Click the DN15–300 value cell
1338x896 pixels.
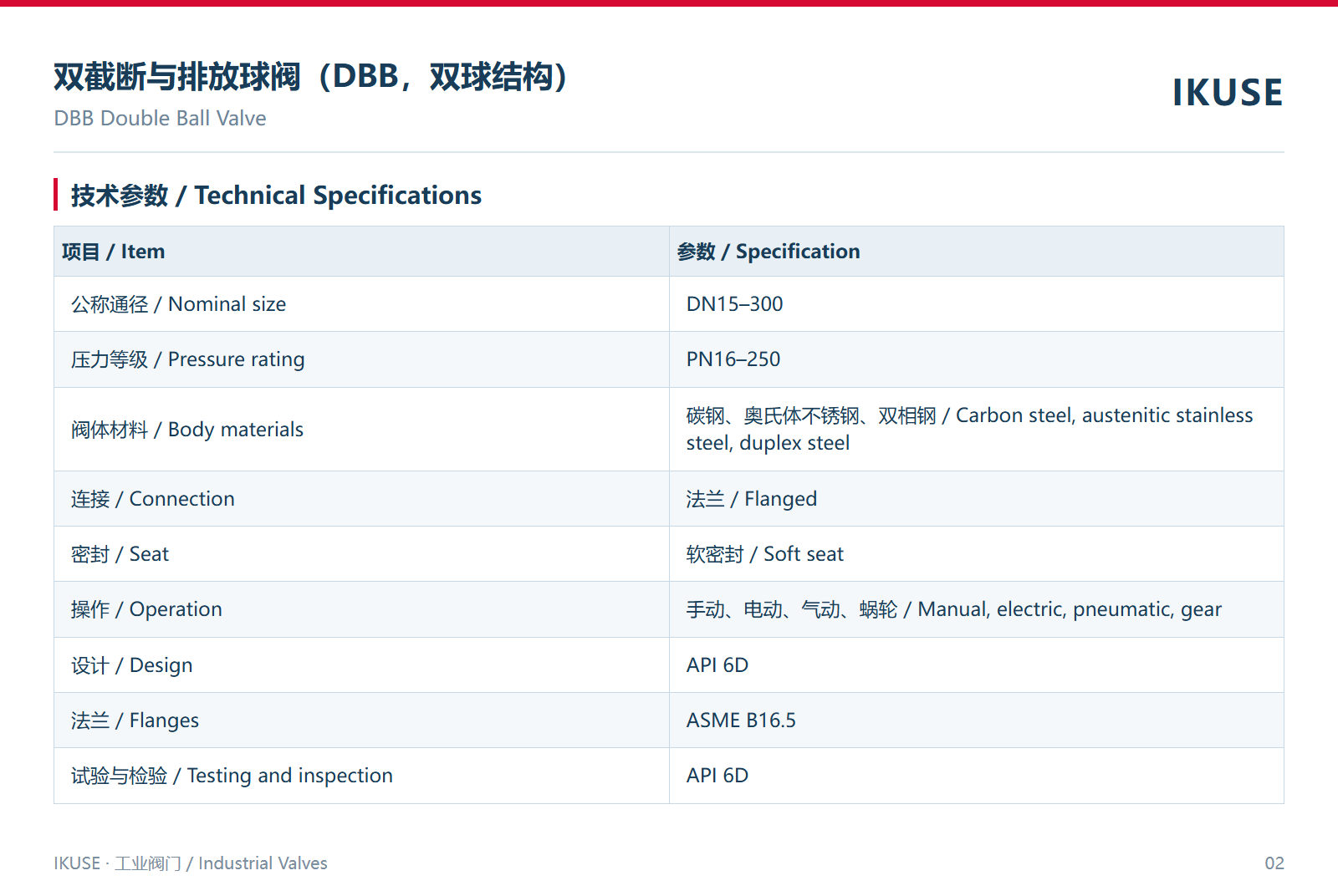tap(977, 304)
